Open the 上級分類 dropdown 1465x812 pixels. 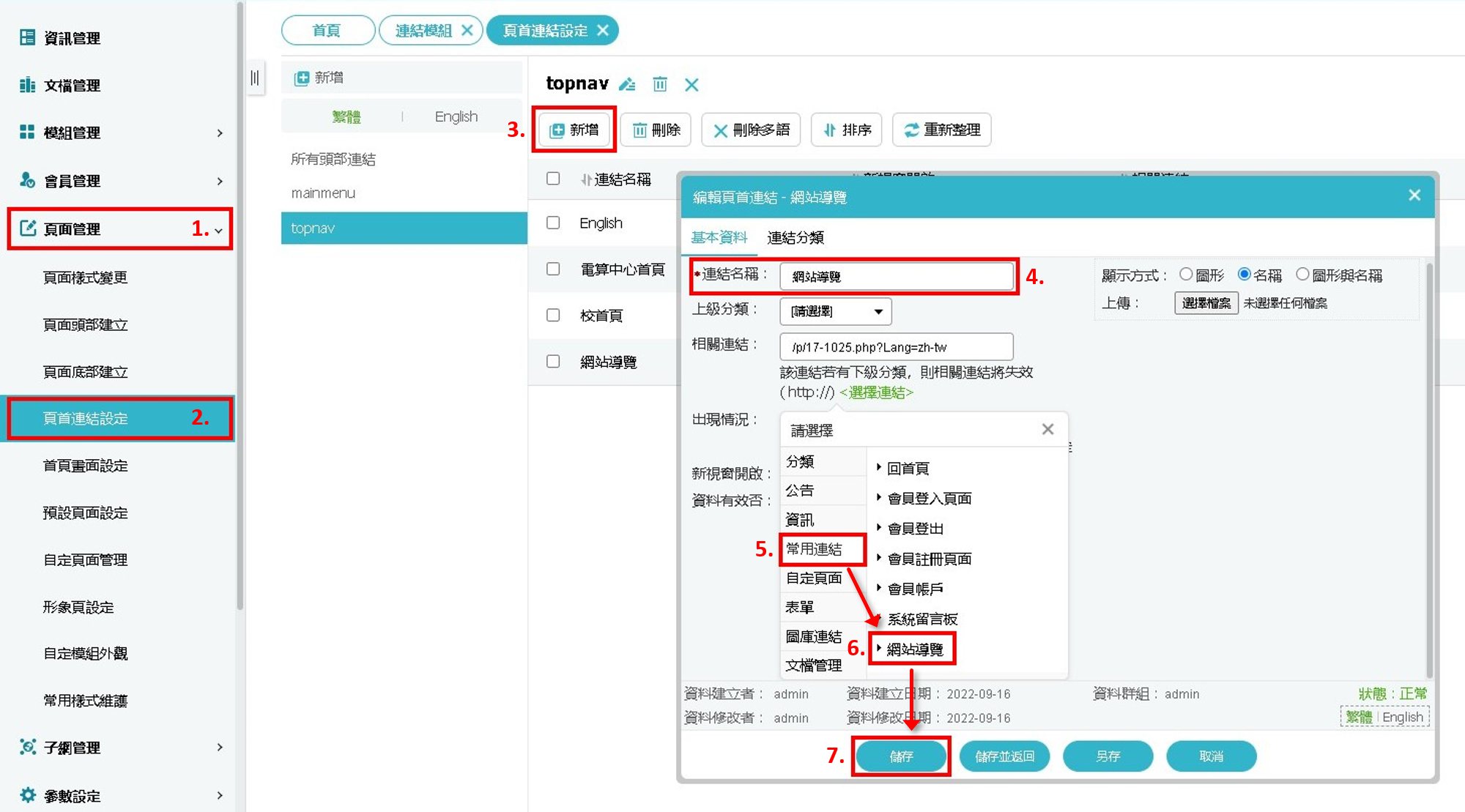[836, 311]
